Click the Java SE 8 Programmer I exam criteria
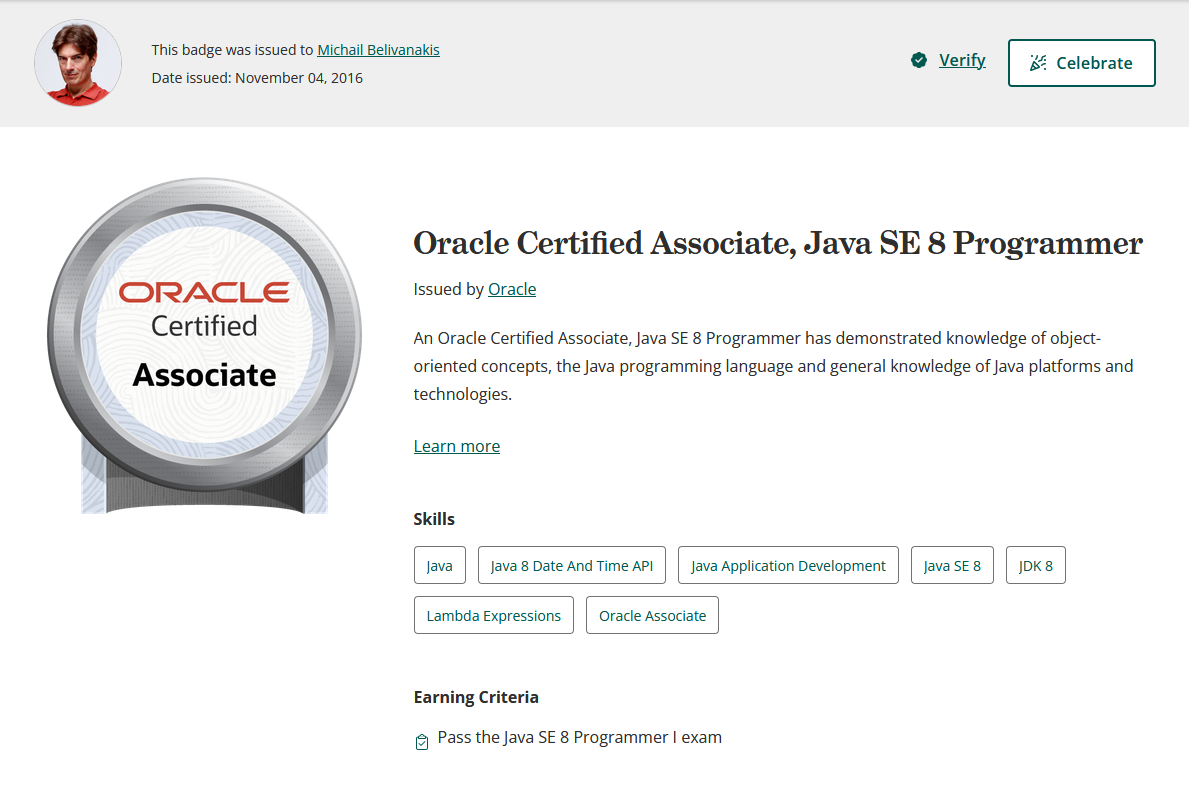 (x=579, y=737)
